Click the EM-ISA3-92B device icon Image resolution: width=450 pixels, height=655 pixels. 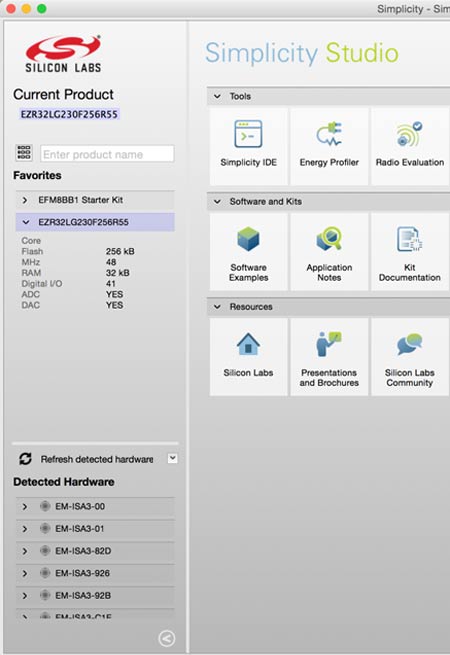45,595
